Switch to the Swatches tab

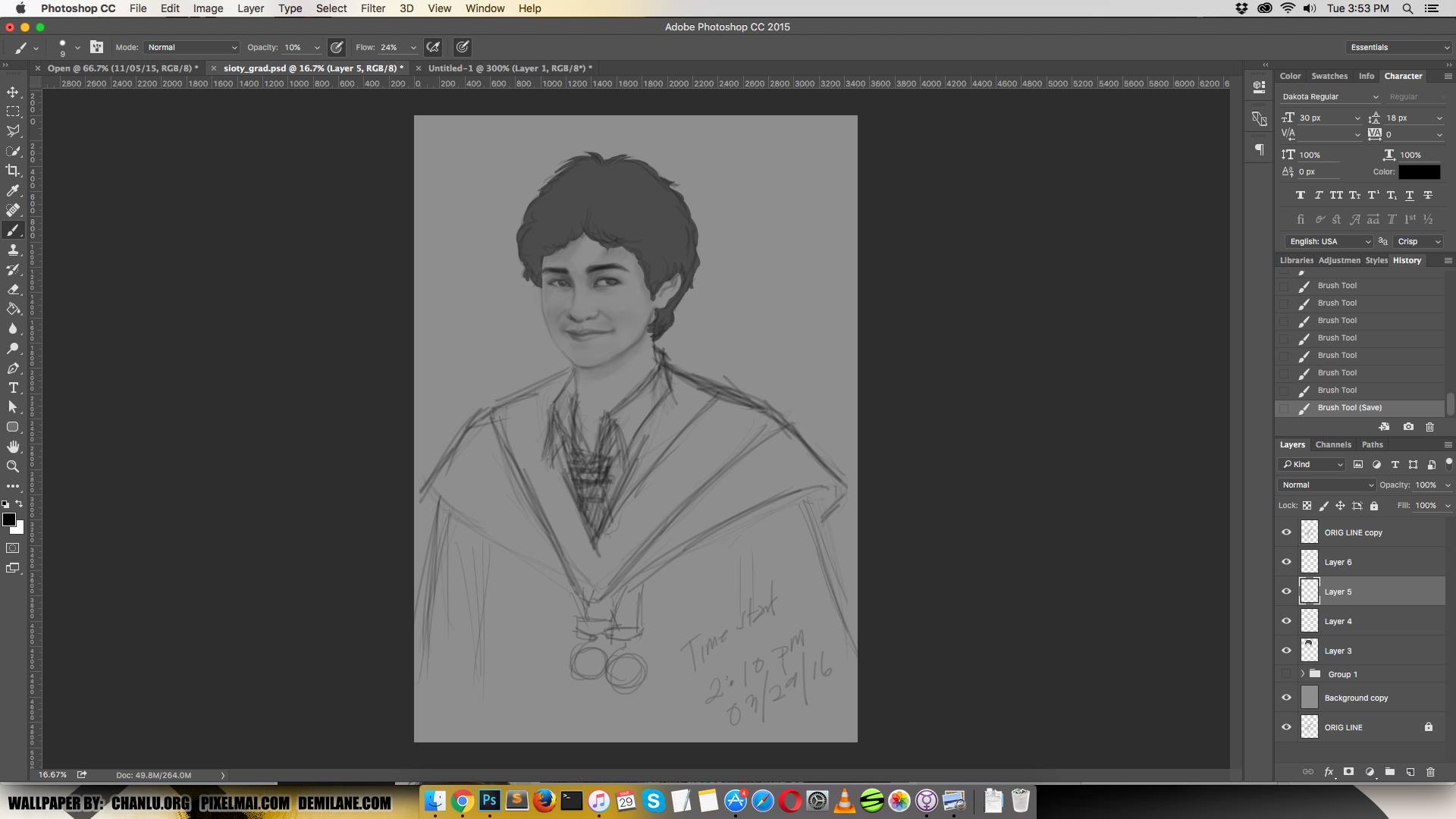(x=1329, y=76)
